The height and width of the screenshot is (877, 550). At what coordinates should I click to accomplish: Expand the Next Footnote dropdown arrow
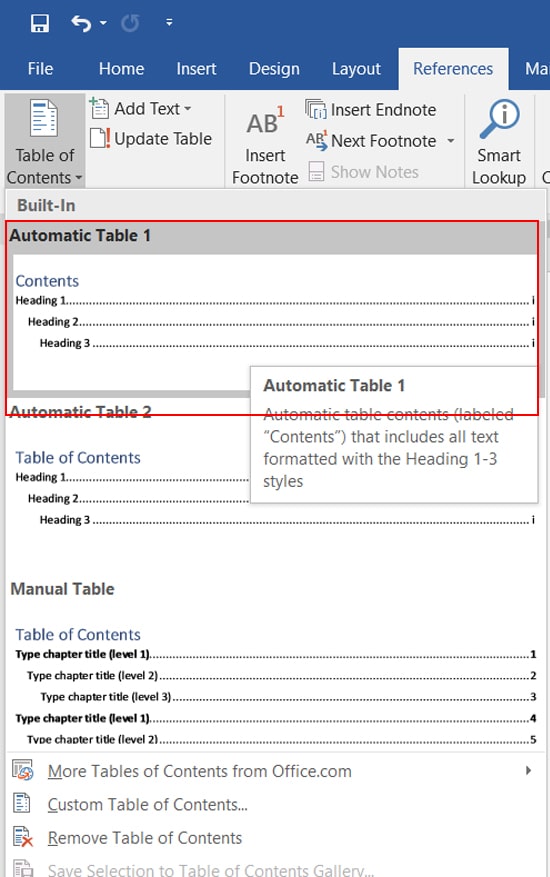[450, 140]
